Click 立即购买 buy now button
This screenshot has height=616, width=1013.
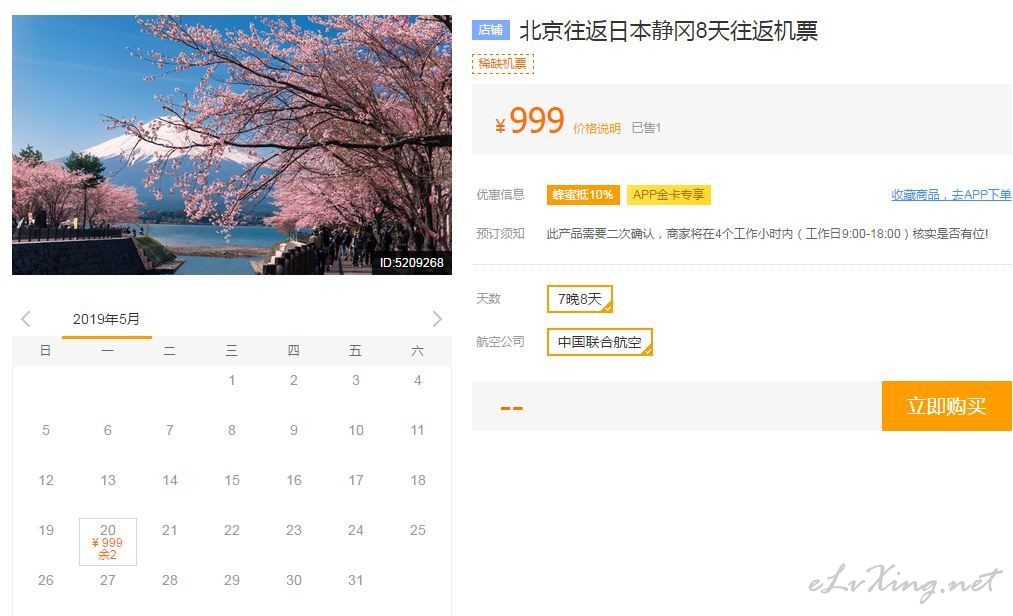(x=946, y=406)
